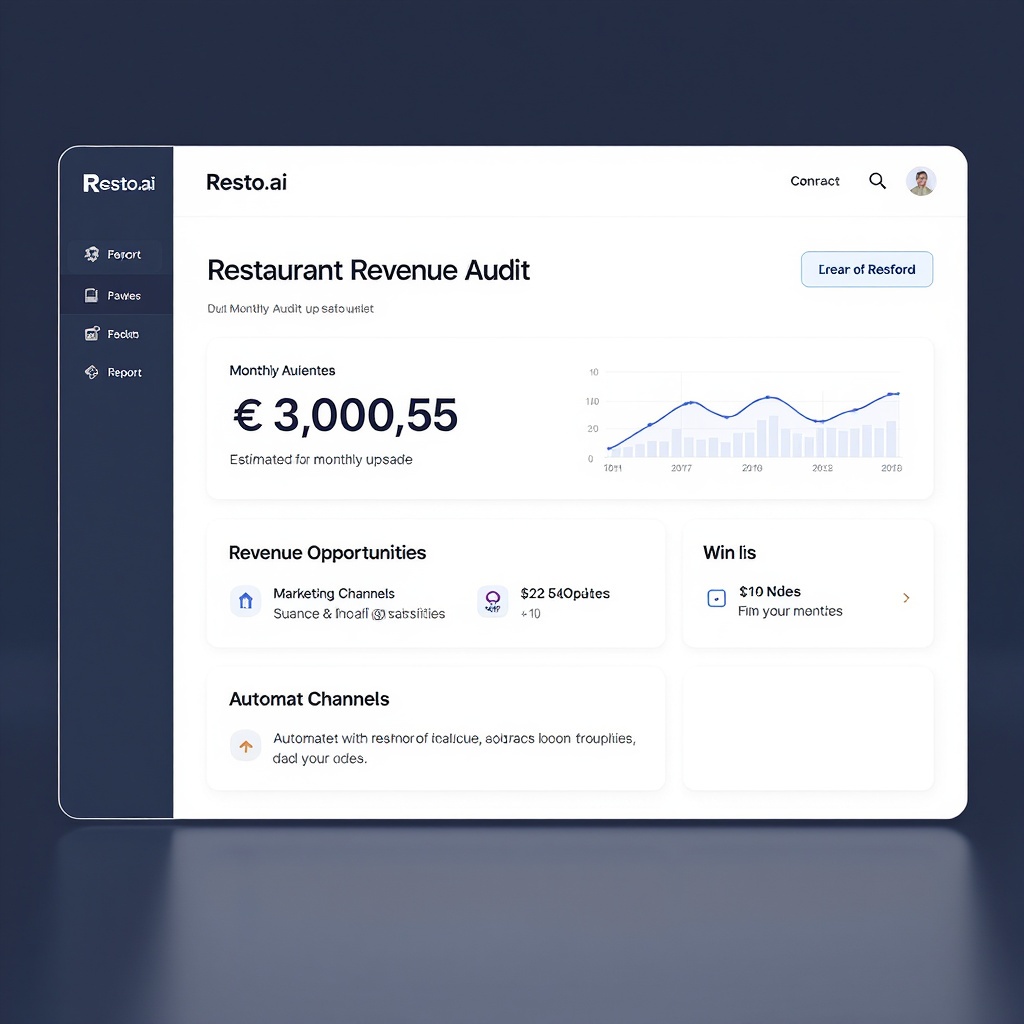This screenshot has width=1024, height=1024.
Task: Click the orange arrow Automat Channels icon
Action: tap(246, 746)
